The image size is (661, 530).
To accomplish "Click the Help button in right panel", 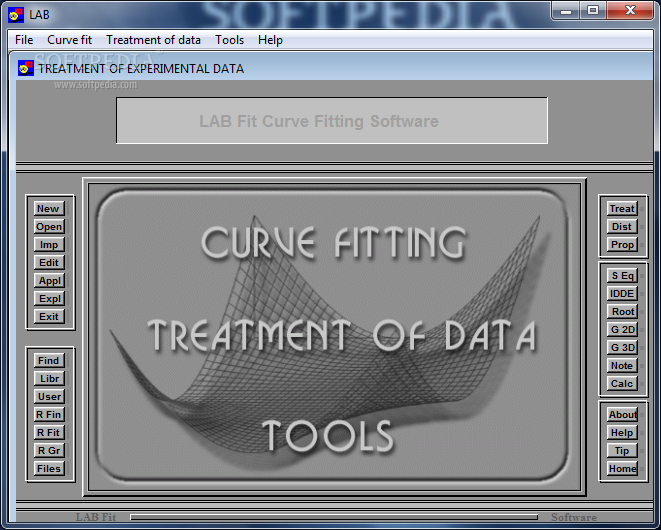I will pyautogui.click(x=622, y=433).
